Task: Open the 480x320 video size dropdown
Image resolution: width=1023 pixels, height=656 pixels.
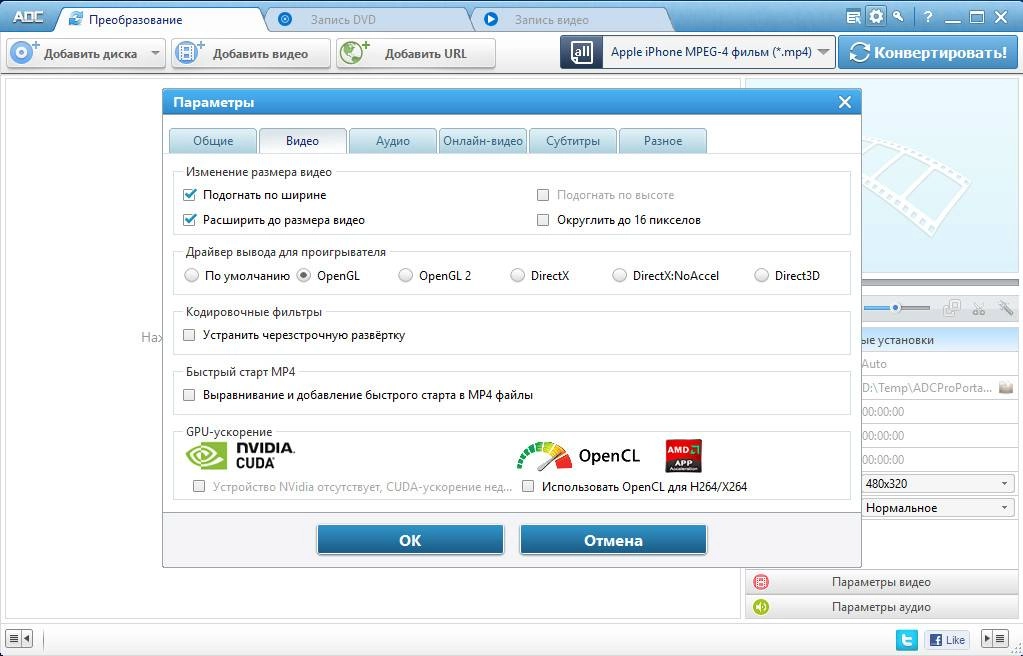Action: click(x=938, y=484)
